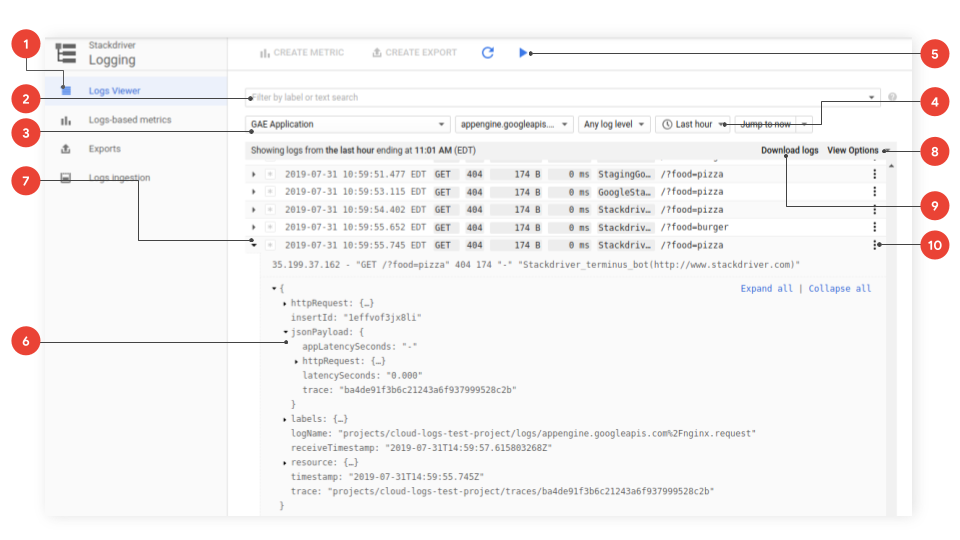Open the arrow next to Jump to now
Viewport: 960px width, 540px height.
tap(804, 124)
